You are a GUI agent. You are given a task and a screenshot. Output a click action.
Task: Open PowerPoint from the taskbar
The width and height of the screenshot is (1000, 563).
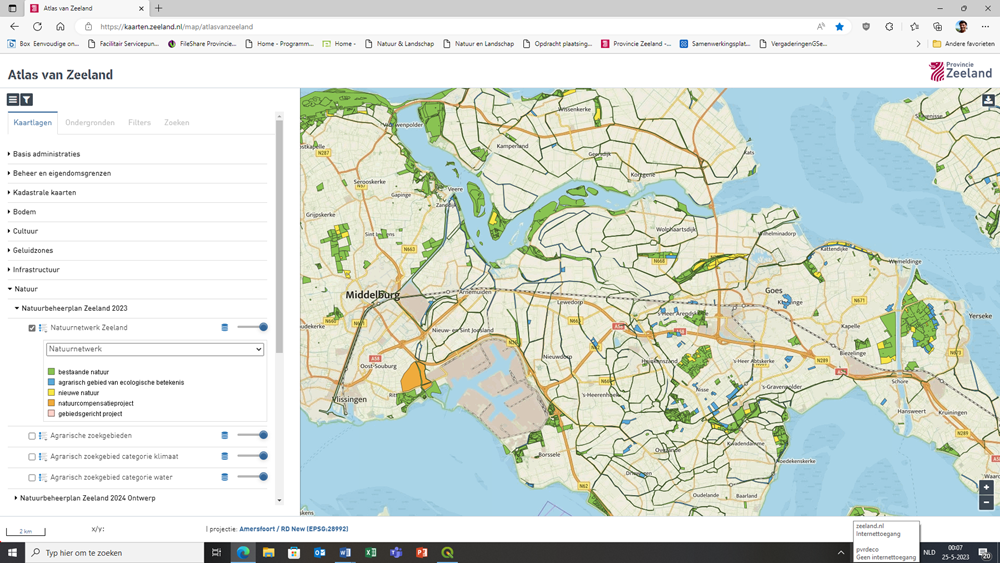coord(422,553)
